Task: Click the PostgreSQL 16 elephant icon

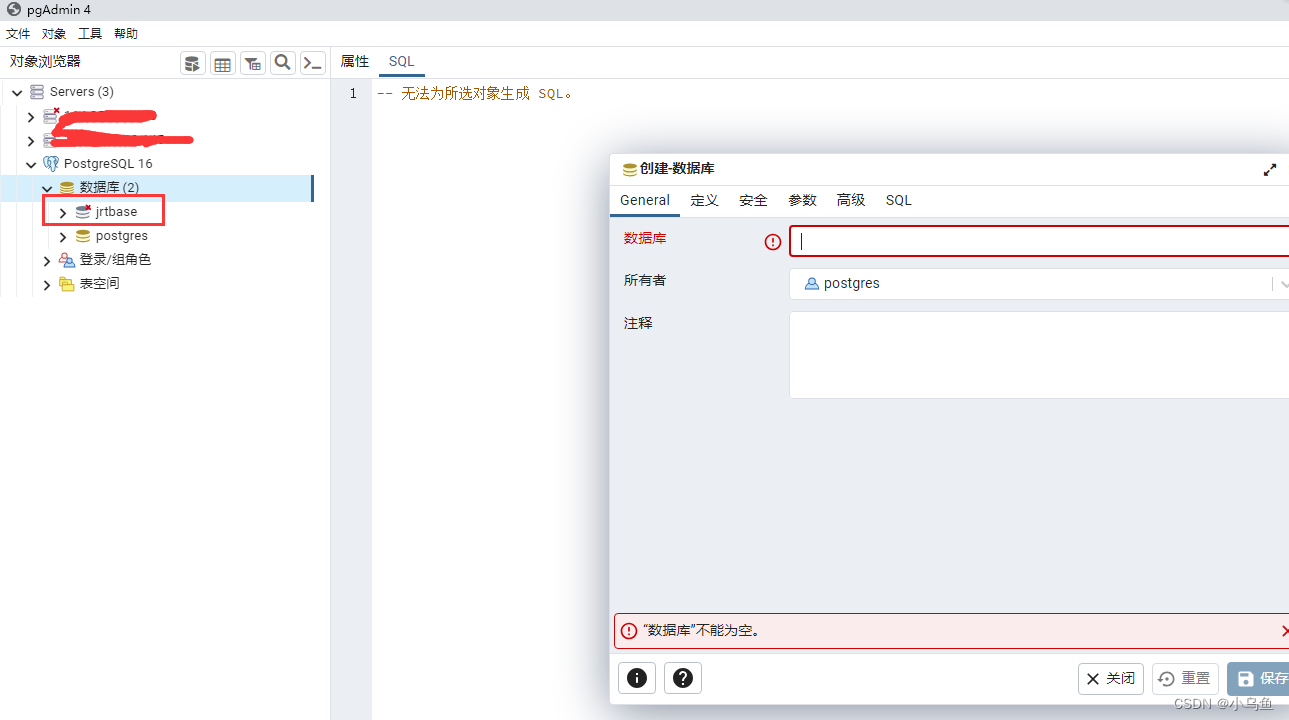Action: tap(51, 163)
